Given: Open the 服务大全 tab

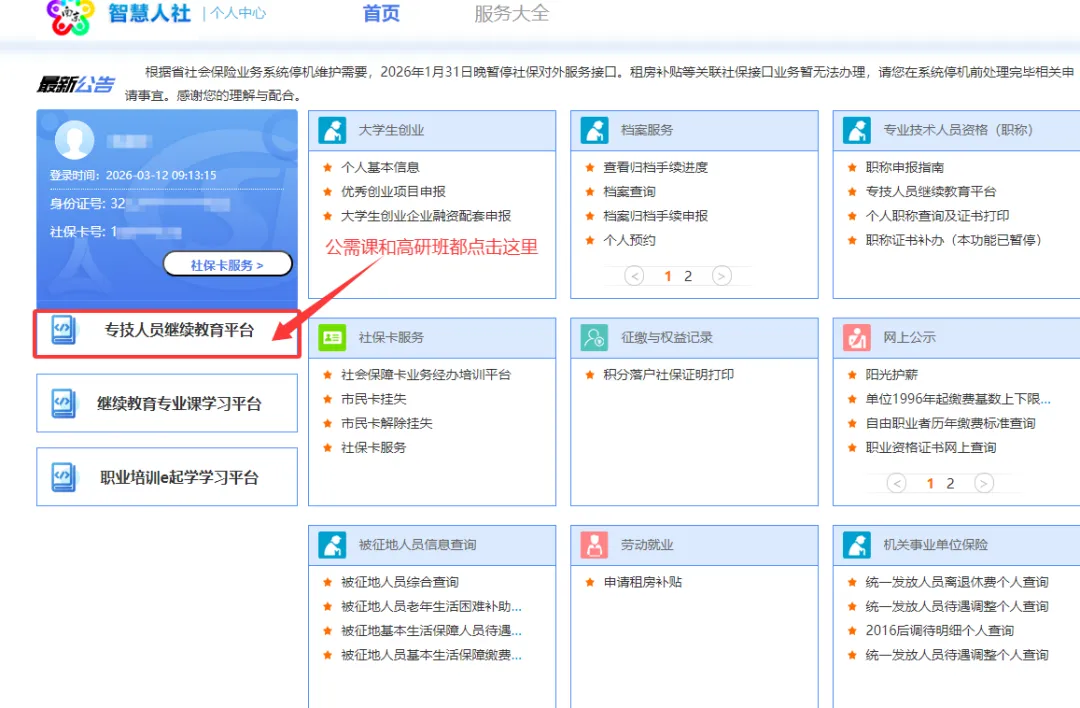Looking at the screenshot, I should [511, 13].
